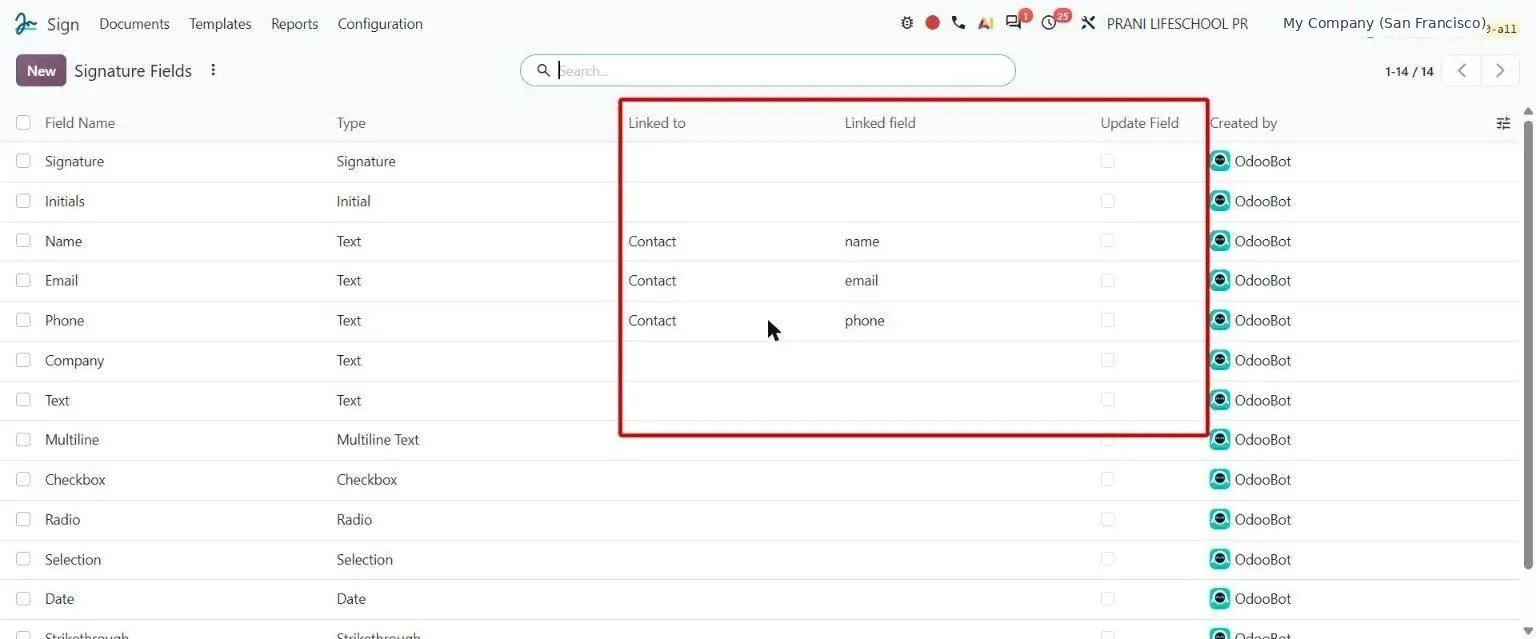Select the Signature row checkbox
This screenshot has height=639, width=1536.
(23, 161)
